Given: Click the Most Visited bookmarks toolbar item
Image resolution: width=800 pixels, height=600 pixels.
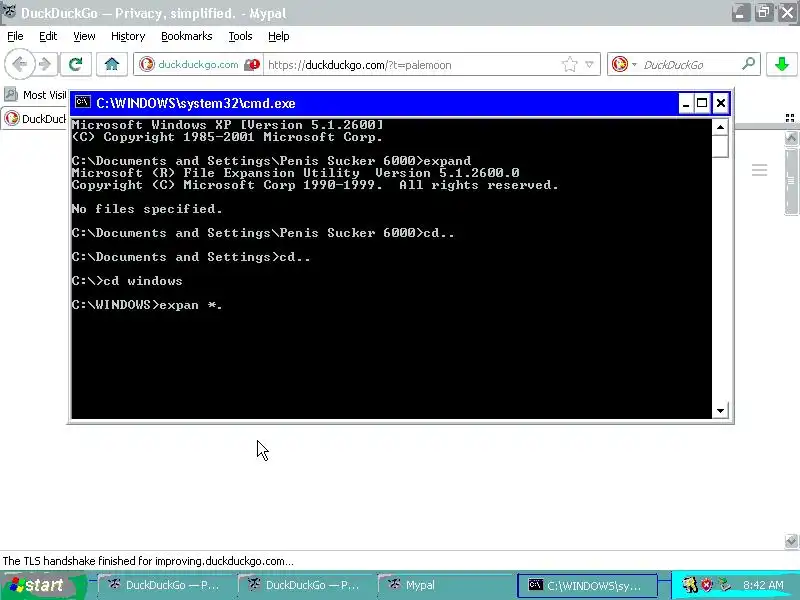Looking at the screenshot, I should pyautogui.click(x=35, y=95).
